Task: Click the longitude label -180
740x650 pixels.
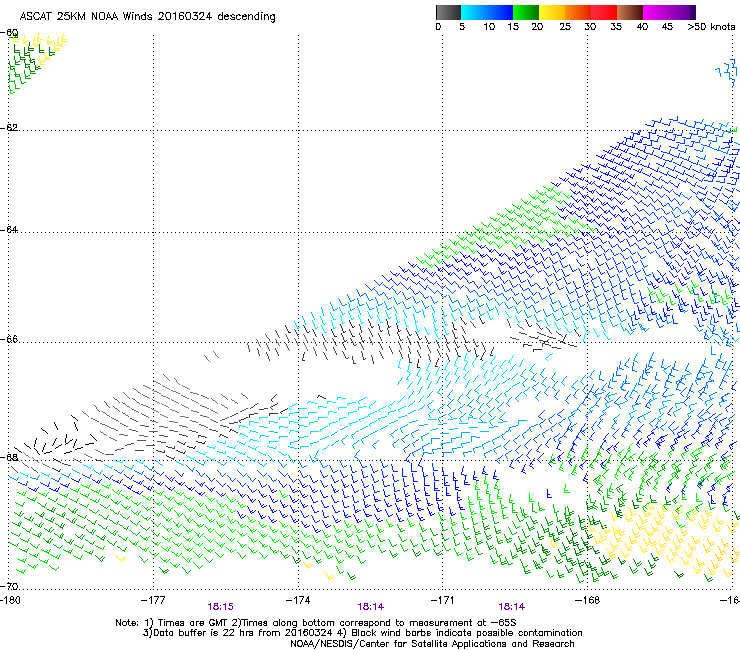Action: 10,600
